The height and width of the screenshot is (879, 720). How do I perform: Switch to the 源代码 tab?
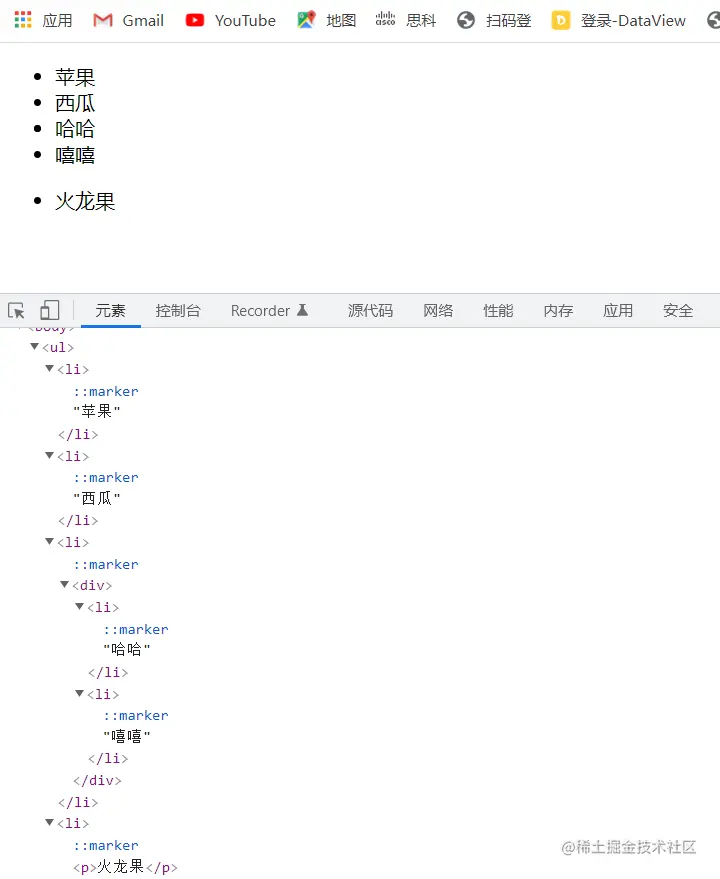click(370, 311)
